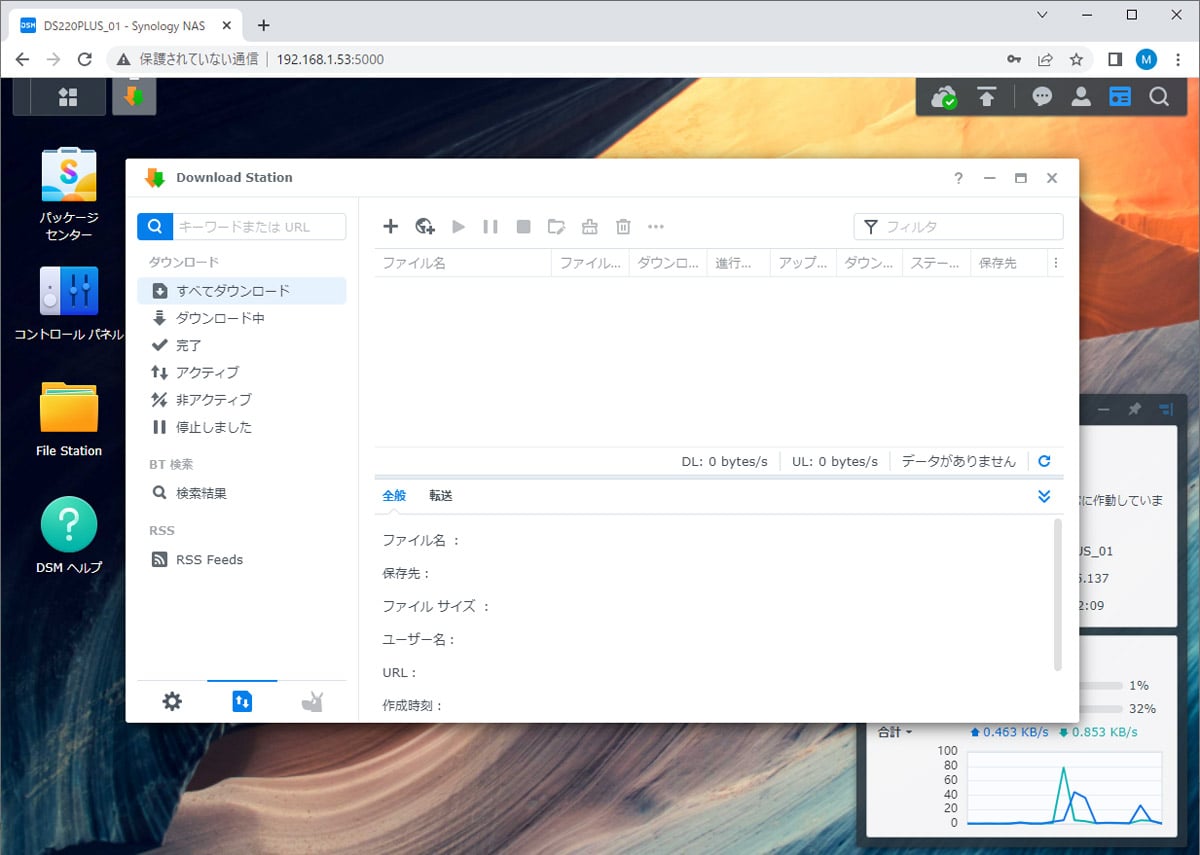The height and width of the screenshot is (855, 1200).
Task: Select すべてダウンロード in the sidebar
Action: tap(242, 291)
